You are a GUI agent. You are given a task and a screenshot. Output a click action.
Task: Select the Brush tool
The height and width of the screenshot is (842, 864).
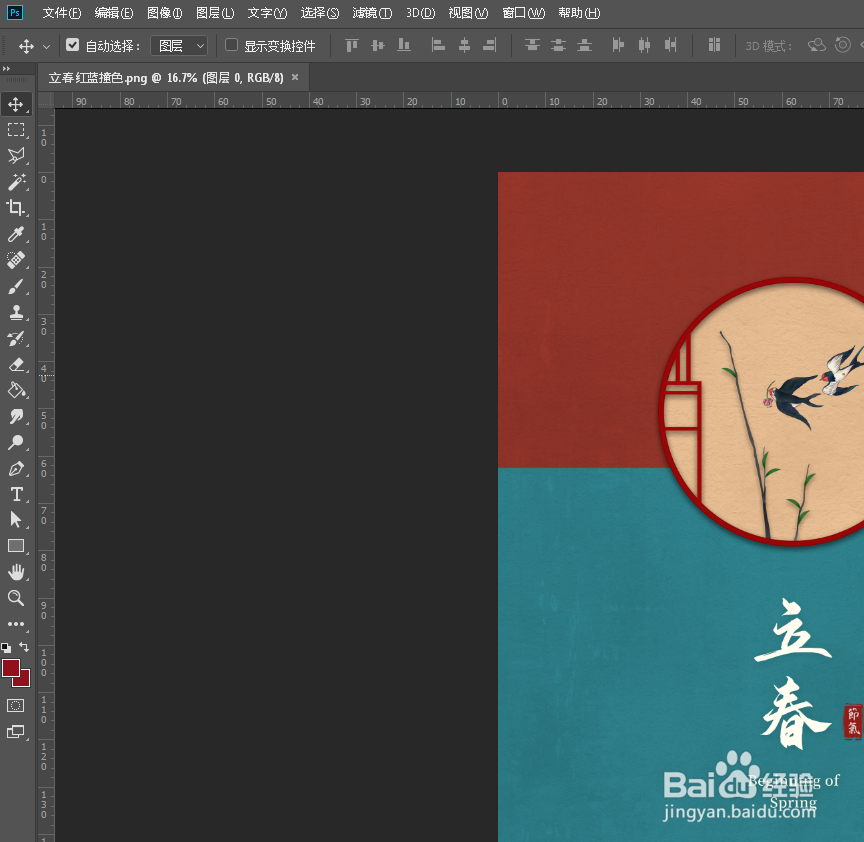(16, 287)
